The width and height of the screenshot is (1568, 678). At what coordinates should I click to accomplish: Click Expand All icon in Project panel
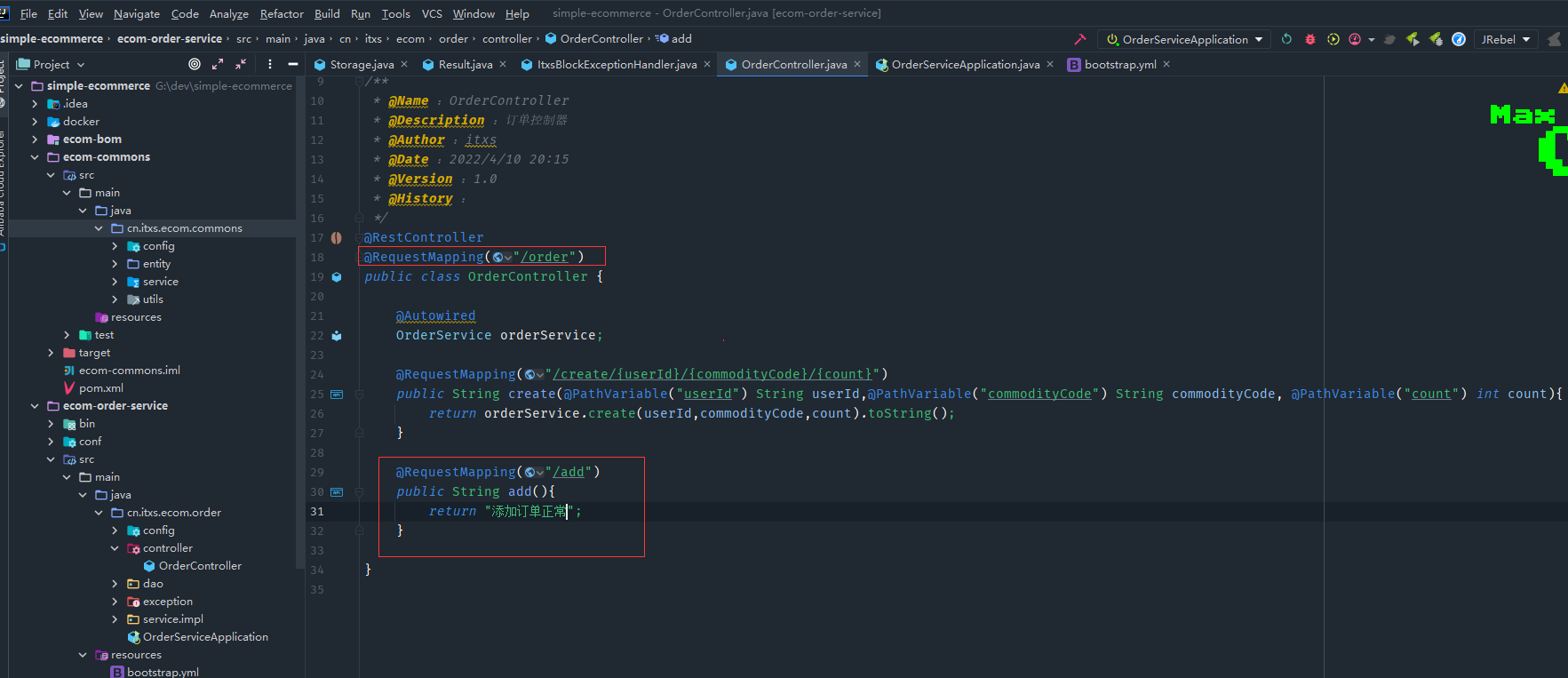218,64
